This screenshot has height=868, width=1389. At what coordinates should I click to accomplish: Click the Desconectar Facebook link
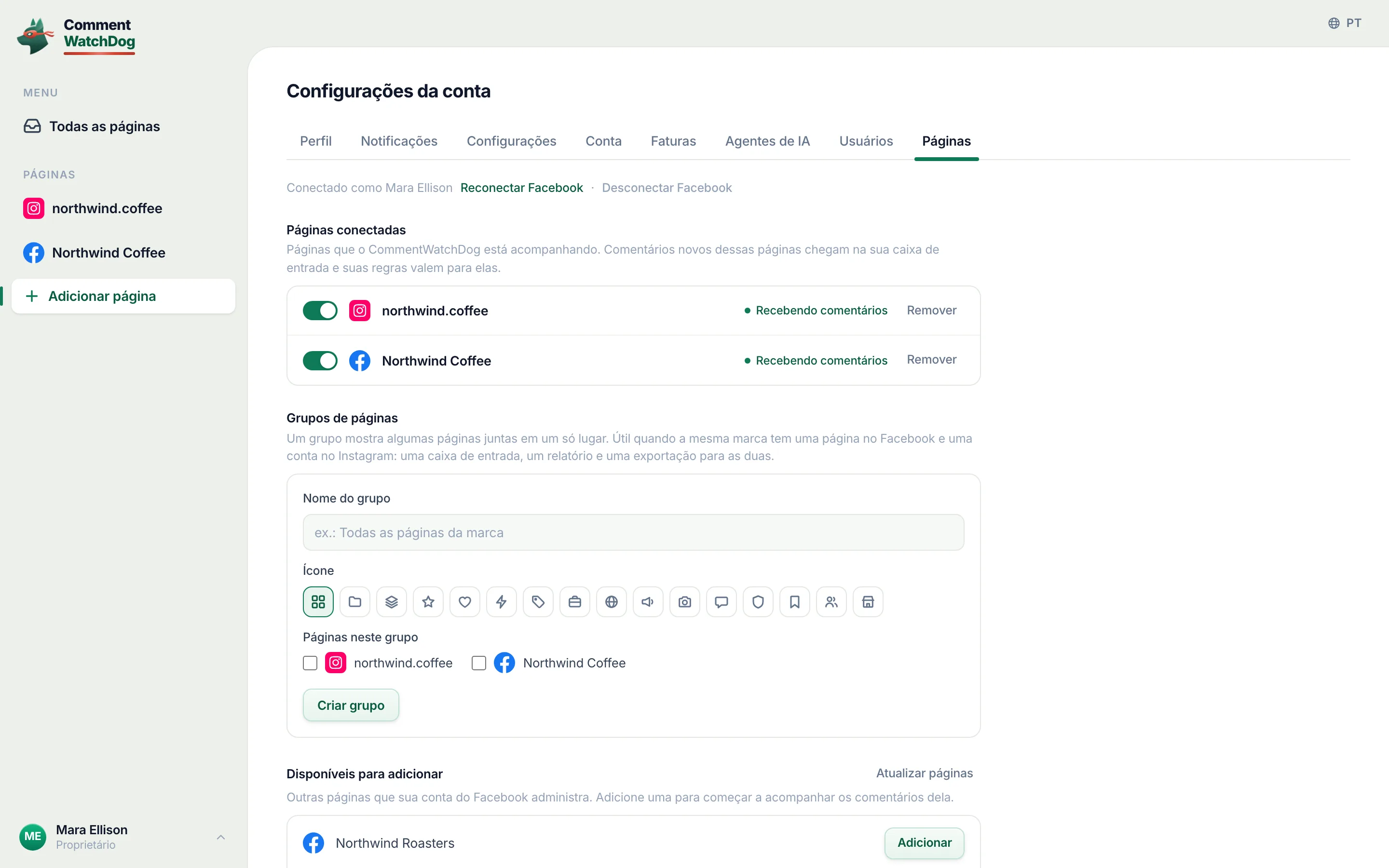pos(667,188)
